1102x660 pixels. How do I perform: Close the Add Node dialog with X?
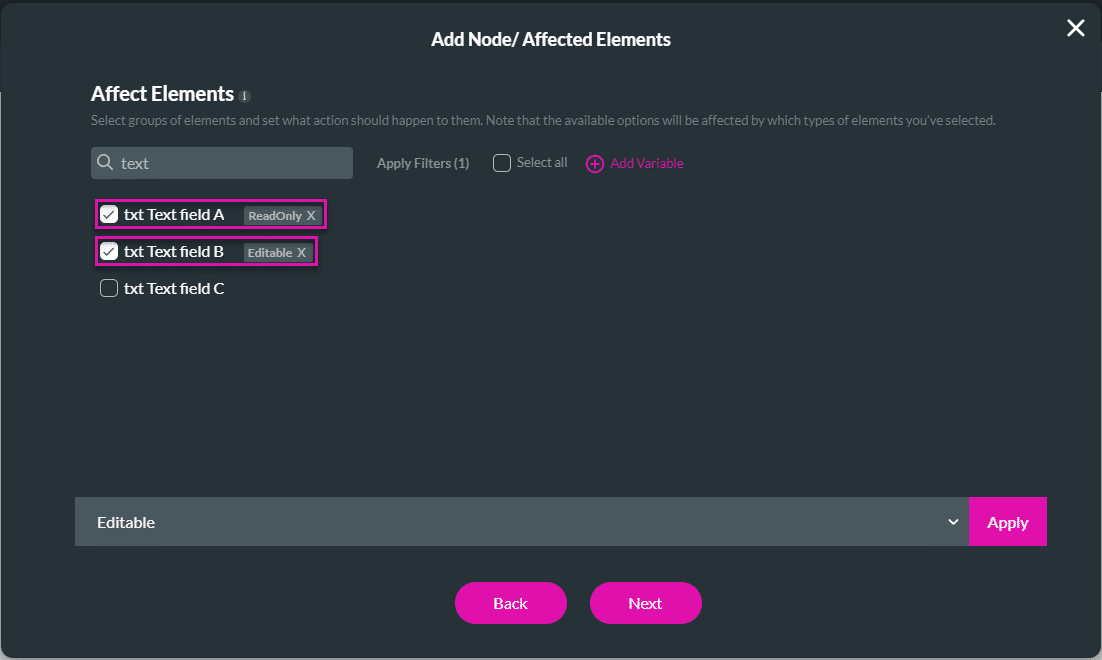pyautogui.click(x=1075, y=28)
